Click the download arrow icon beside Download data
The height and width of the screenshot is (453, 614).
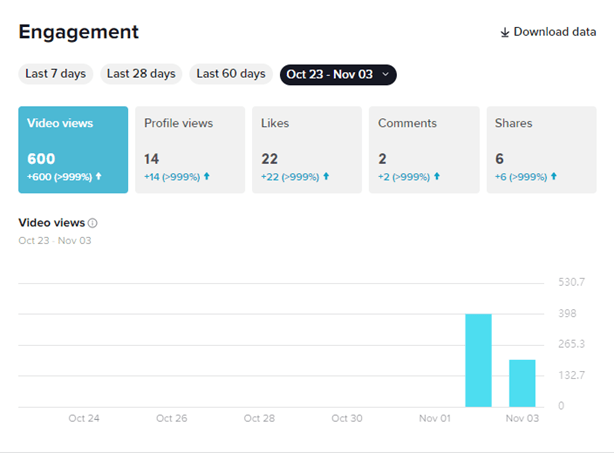pyautogui.click(x=505, y=32)
